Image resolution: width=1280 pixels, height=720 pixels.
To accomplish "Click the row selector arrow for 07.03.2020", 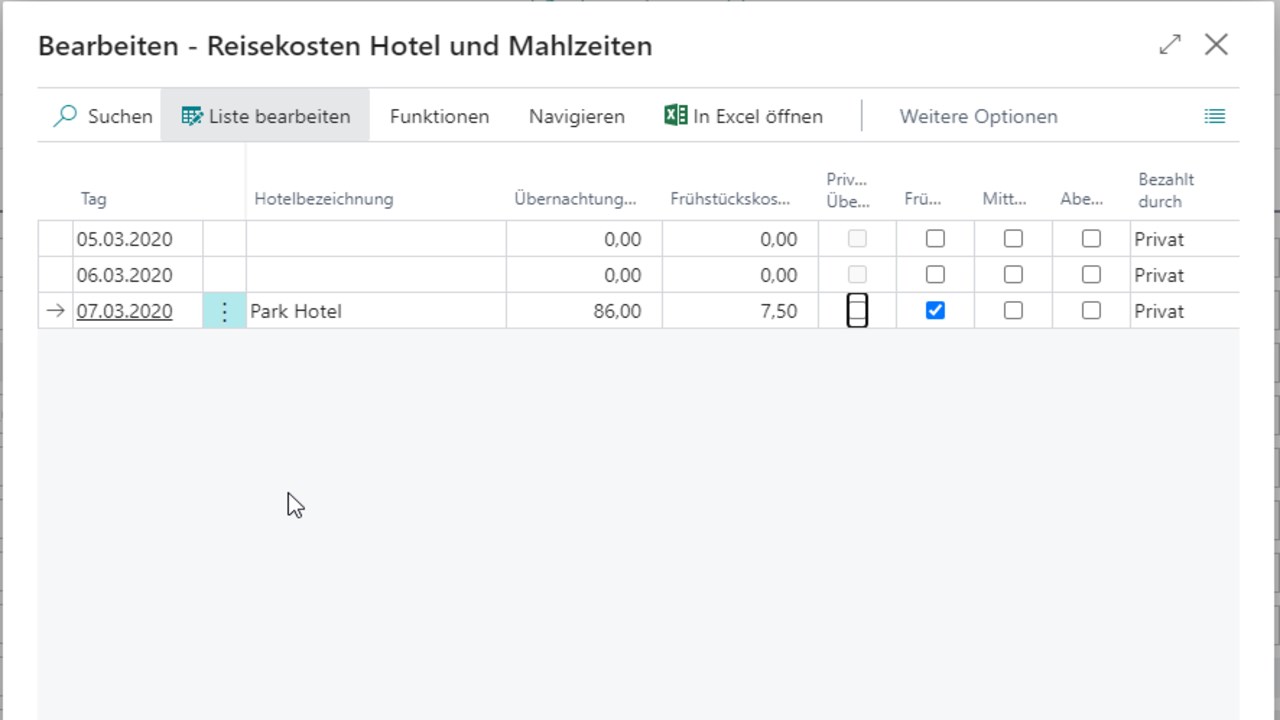I will [x=55, y=311].
